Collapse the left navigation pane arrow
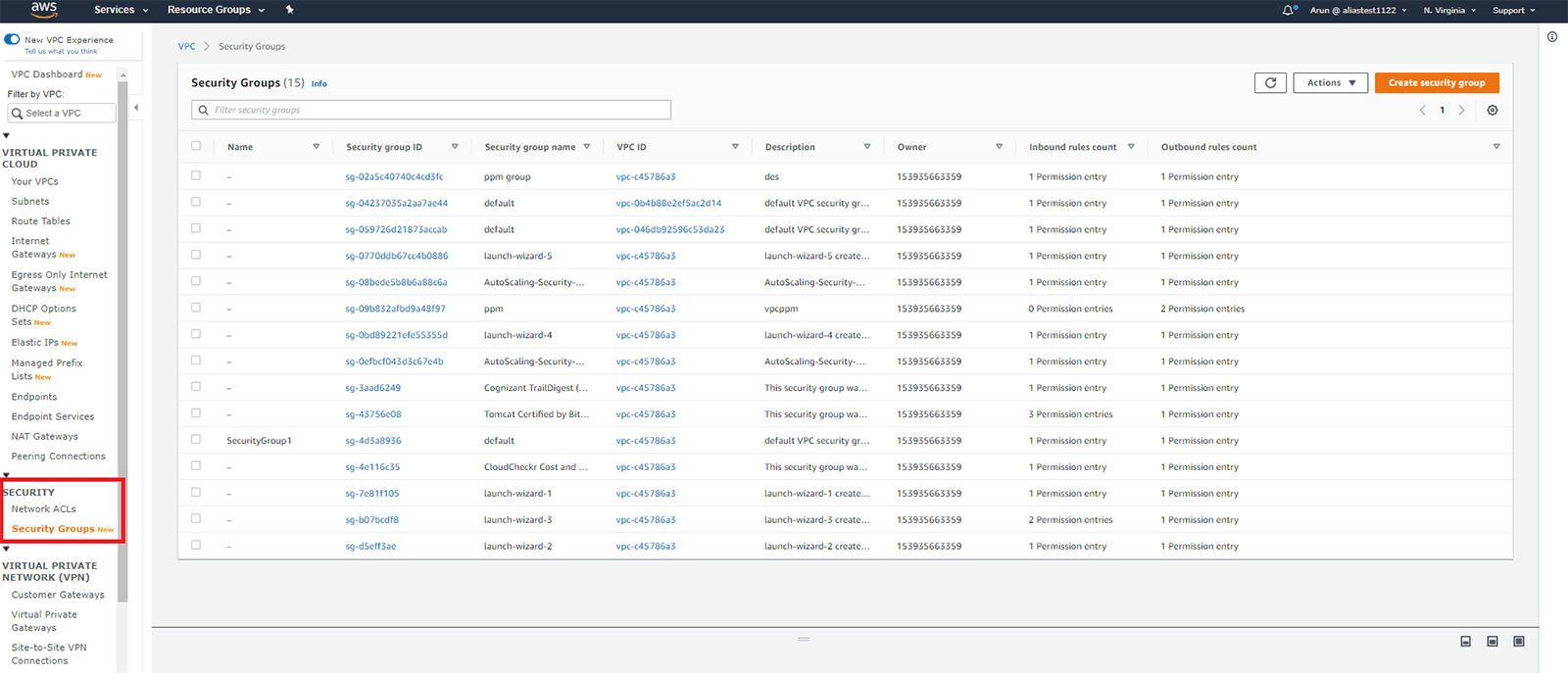This screenshot has width=1568, height=673. (136, 108)
